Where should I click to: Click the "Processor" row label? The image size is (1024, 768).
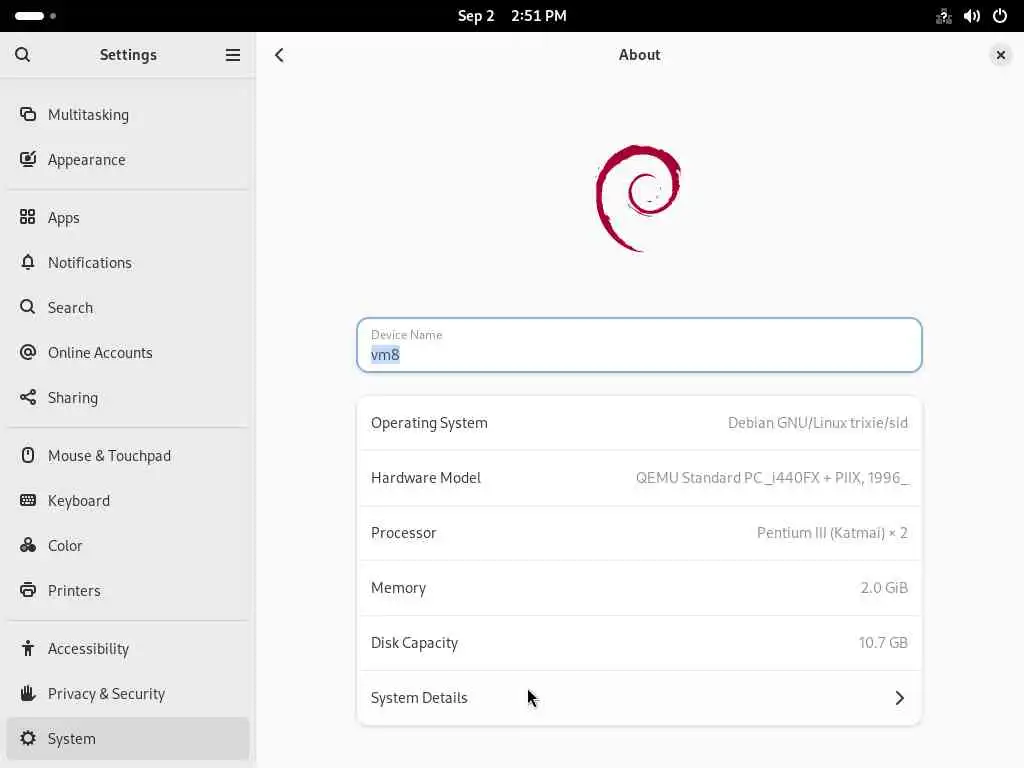click(x=404, y=532)
